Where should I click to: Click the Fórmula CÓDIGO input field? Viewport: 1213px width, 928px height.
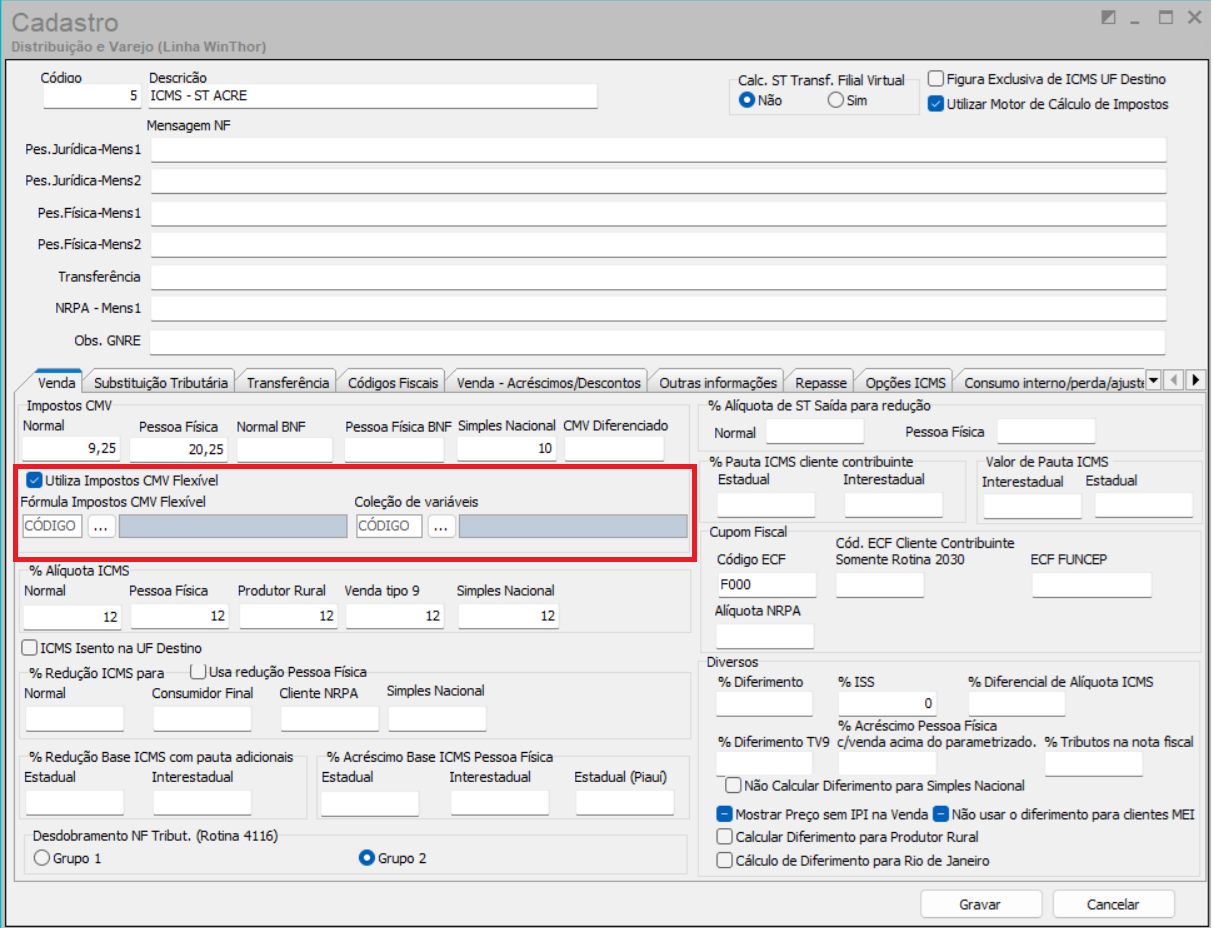click(x=52, y=526)
